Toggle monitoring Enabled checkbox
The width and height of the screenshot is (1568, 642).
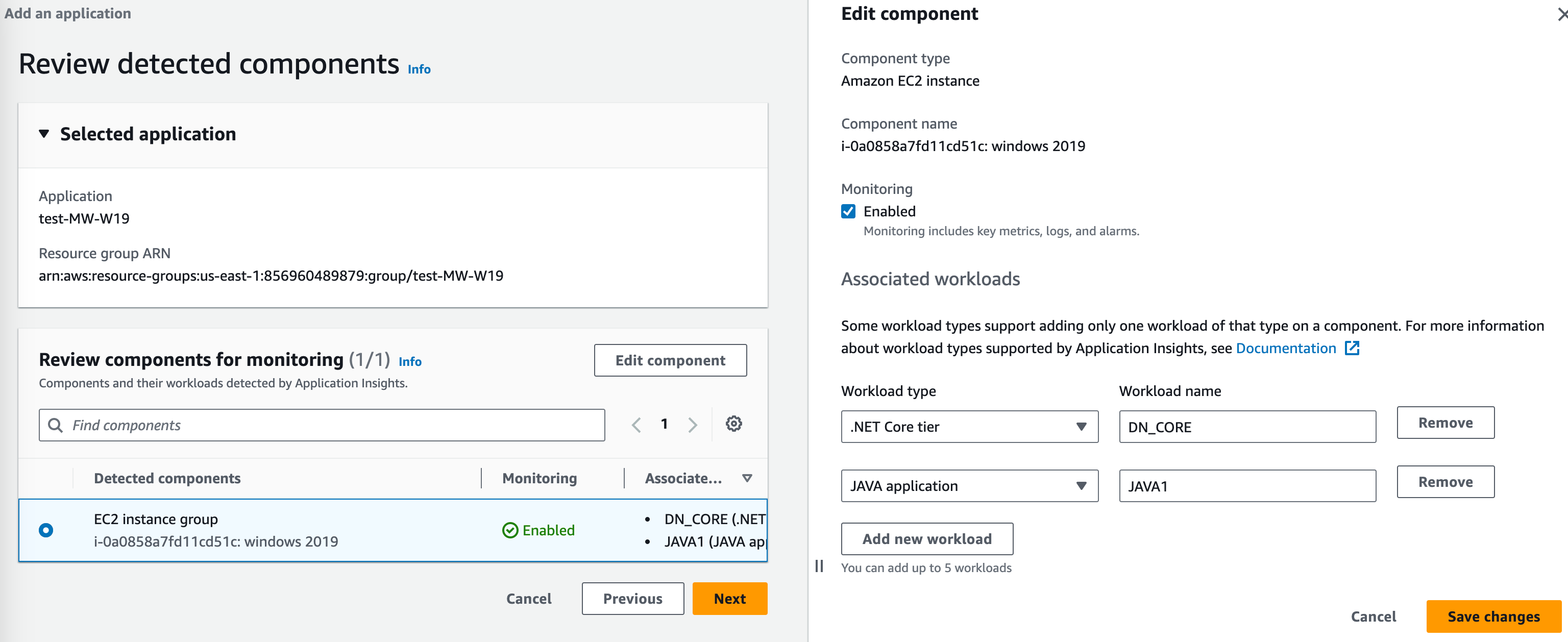click(849, 210)
